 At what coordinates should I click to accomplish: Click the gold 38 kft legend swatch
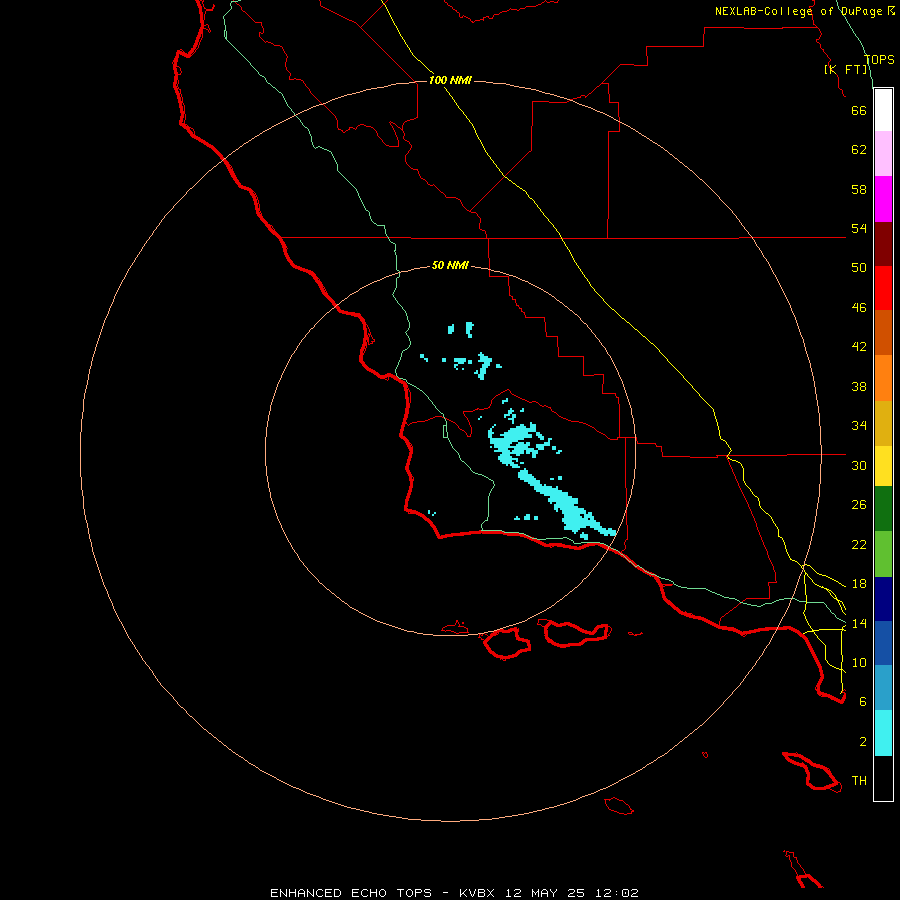883,423
